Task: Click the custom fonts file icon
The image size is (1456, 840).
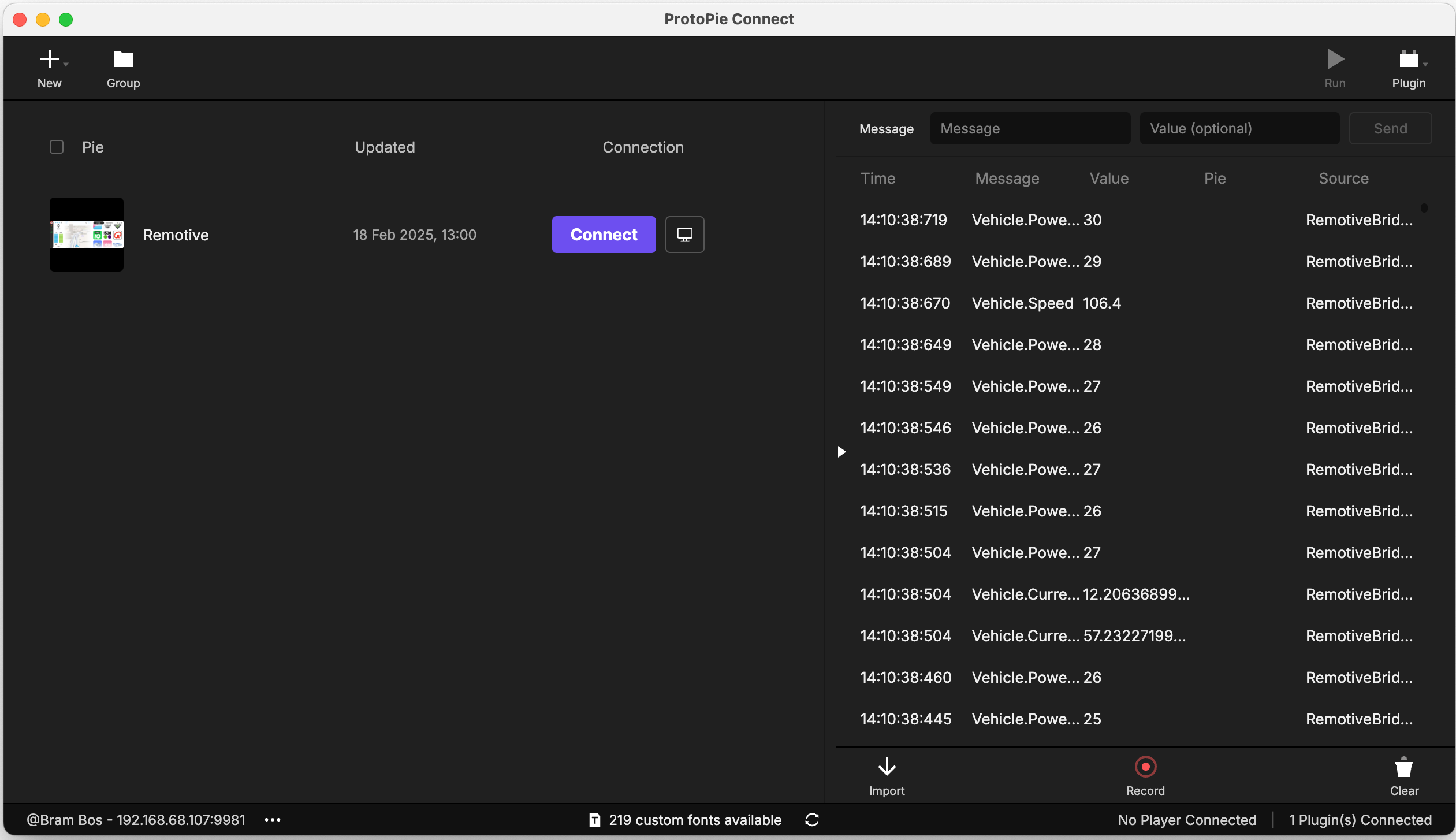Action: 594,820
